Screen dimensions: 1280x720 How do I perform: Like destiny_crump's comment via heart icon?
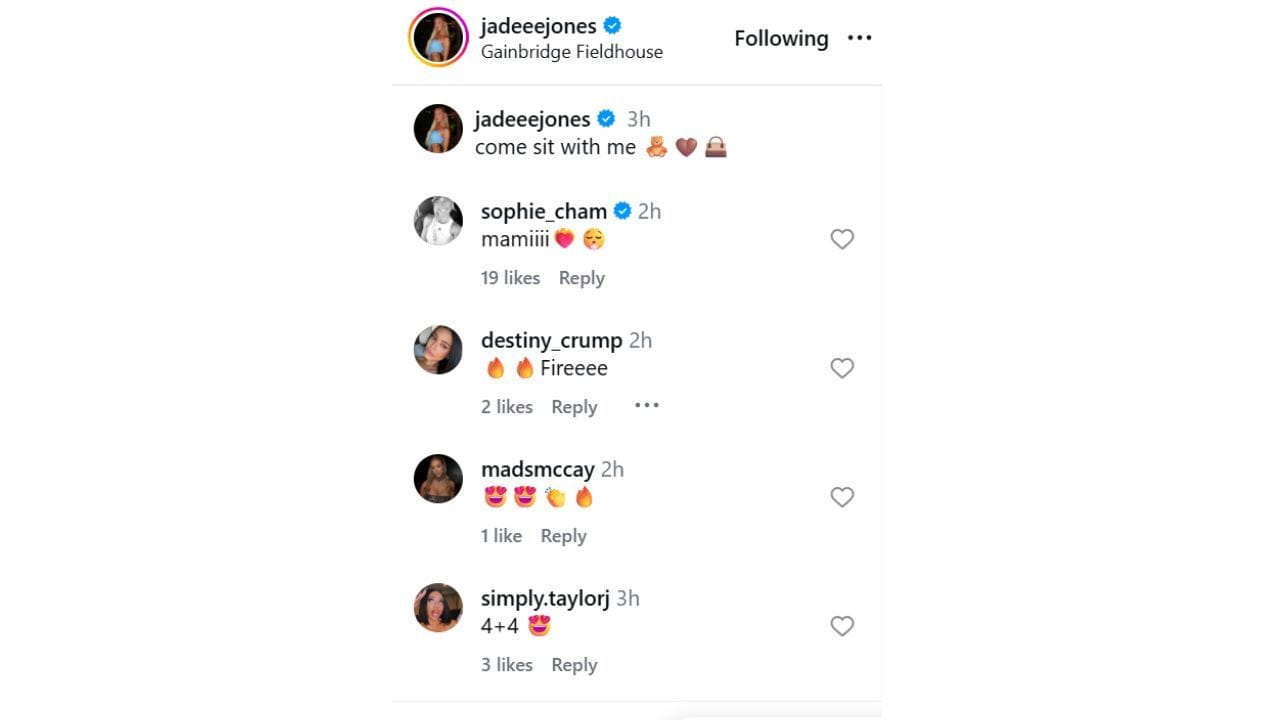pyautogui.click(x=842, y=368)
